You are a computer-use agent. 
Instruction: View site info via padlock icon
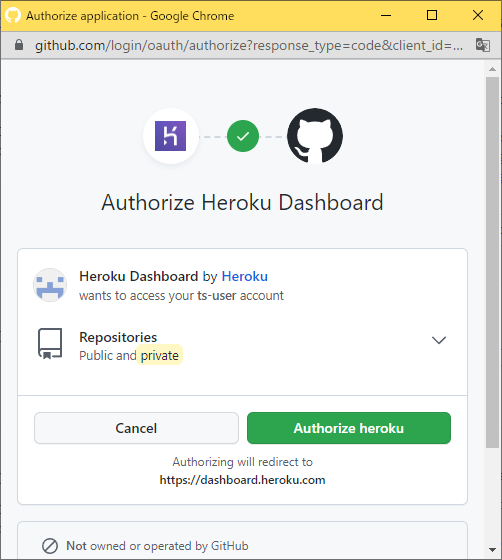click(x=19, y=45)
